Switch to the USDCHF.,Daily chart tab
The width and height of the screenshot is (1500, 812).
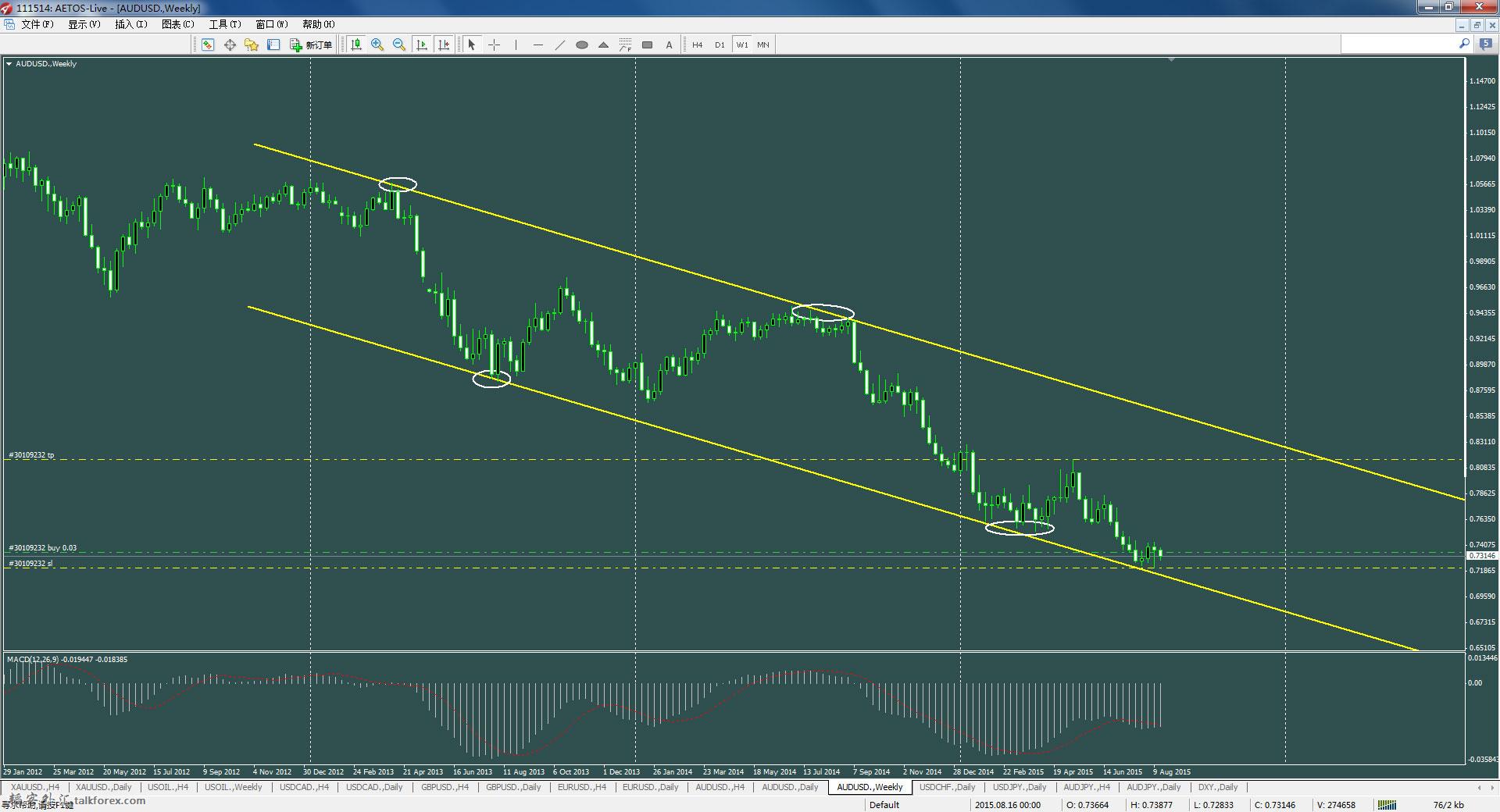coord(947,787)
